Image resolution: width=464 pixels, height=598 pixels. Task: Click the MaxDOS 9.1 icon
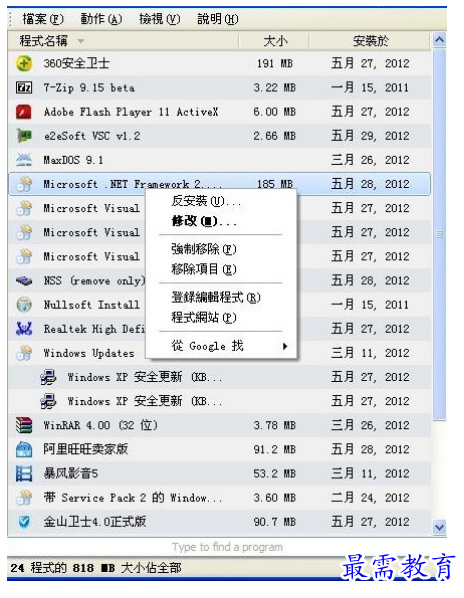(24, 160)
